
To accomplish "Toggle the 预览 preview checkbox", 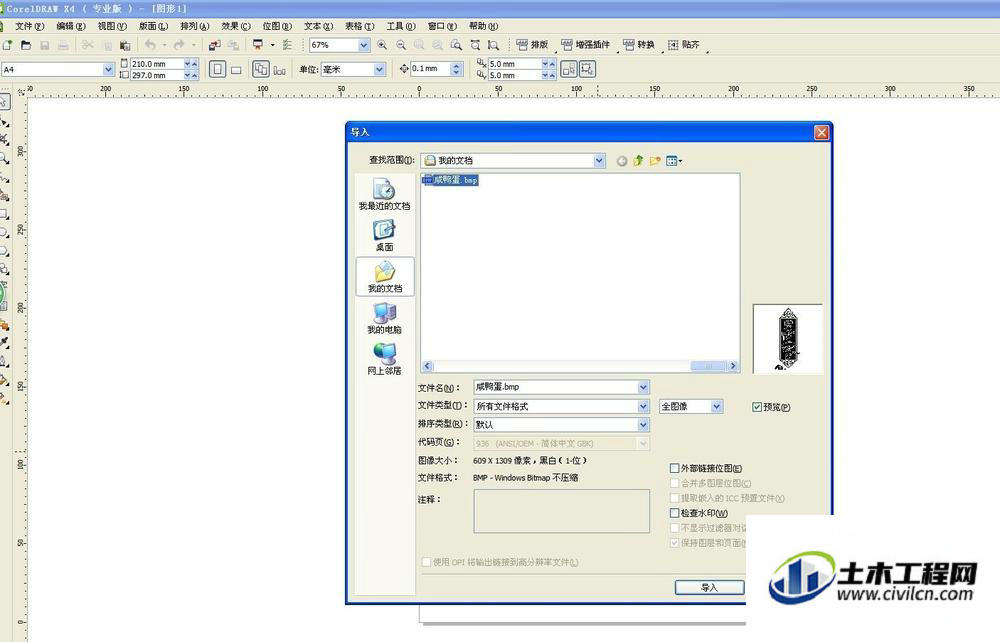I will point(757,407).
